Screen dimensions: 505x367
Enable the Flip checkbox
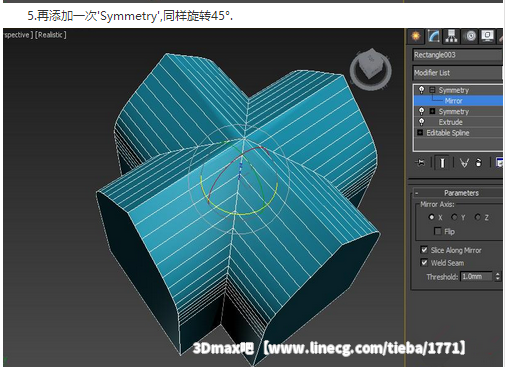click(438, 231)
